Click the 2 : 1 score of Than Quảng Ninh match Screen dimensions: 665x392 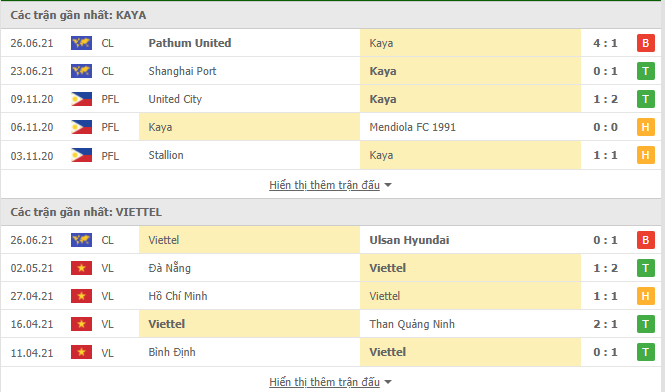(605, 324)
